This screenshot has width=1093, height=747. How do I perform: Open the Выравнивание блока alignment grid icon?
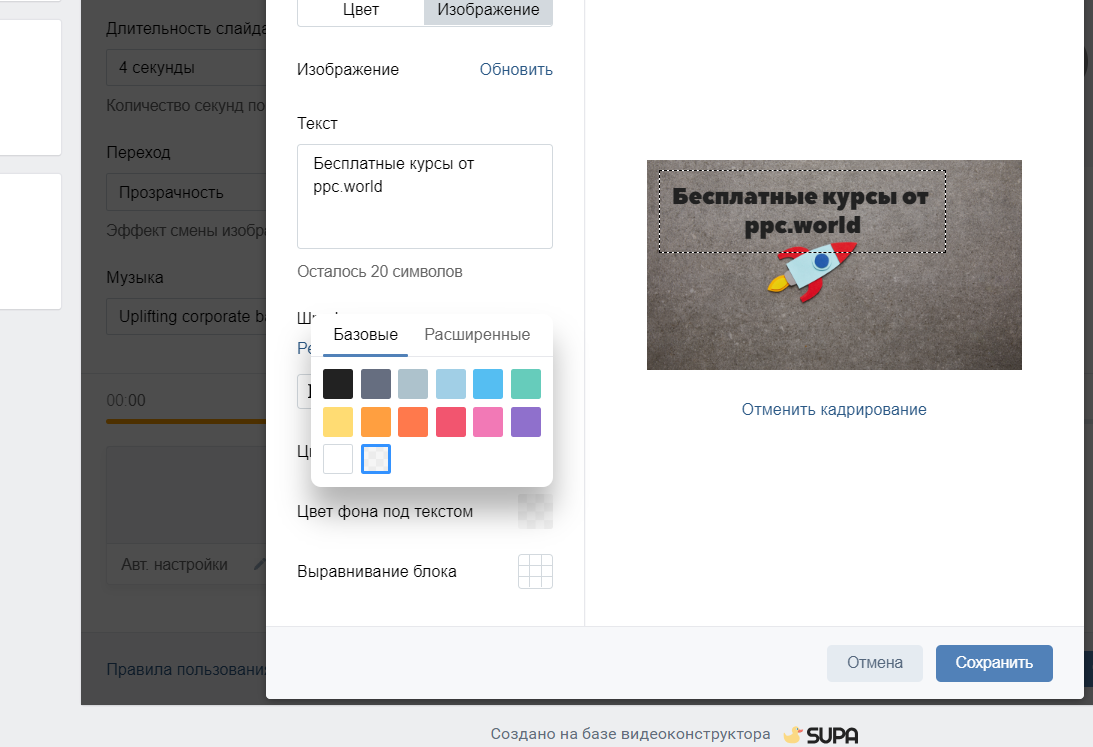534,571
